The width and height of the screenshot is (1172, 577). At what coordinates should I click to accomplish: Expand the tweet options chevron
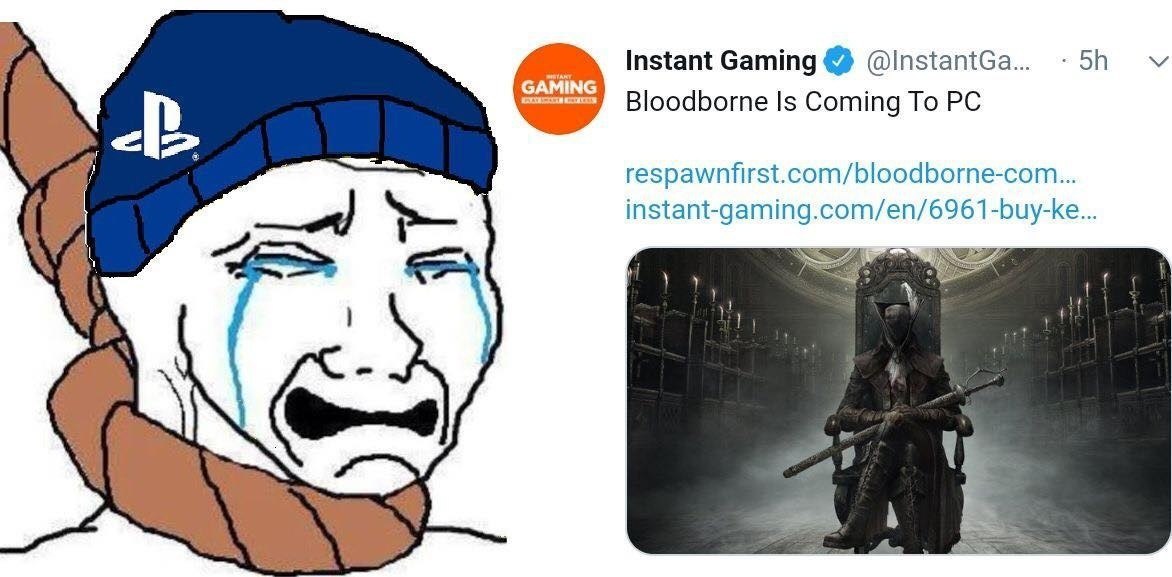[x=1158, y=62]
